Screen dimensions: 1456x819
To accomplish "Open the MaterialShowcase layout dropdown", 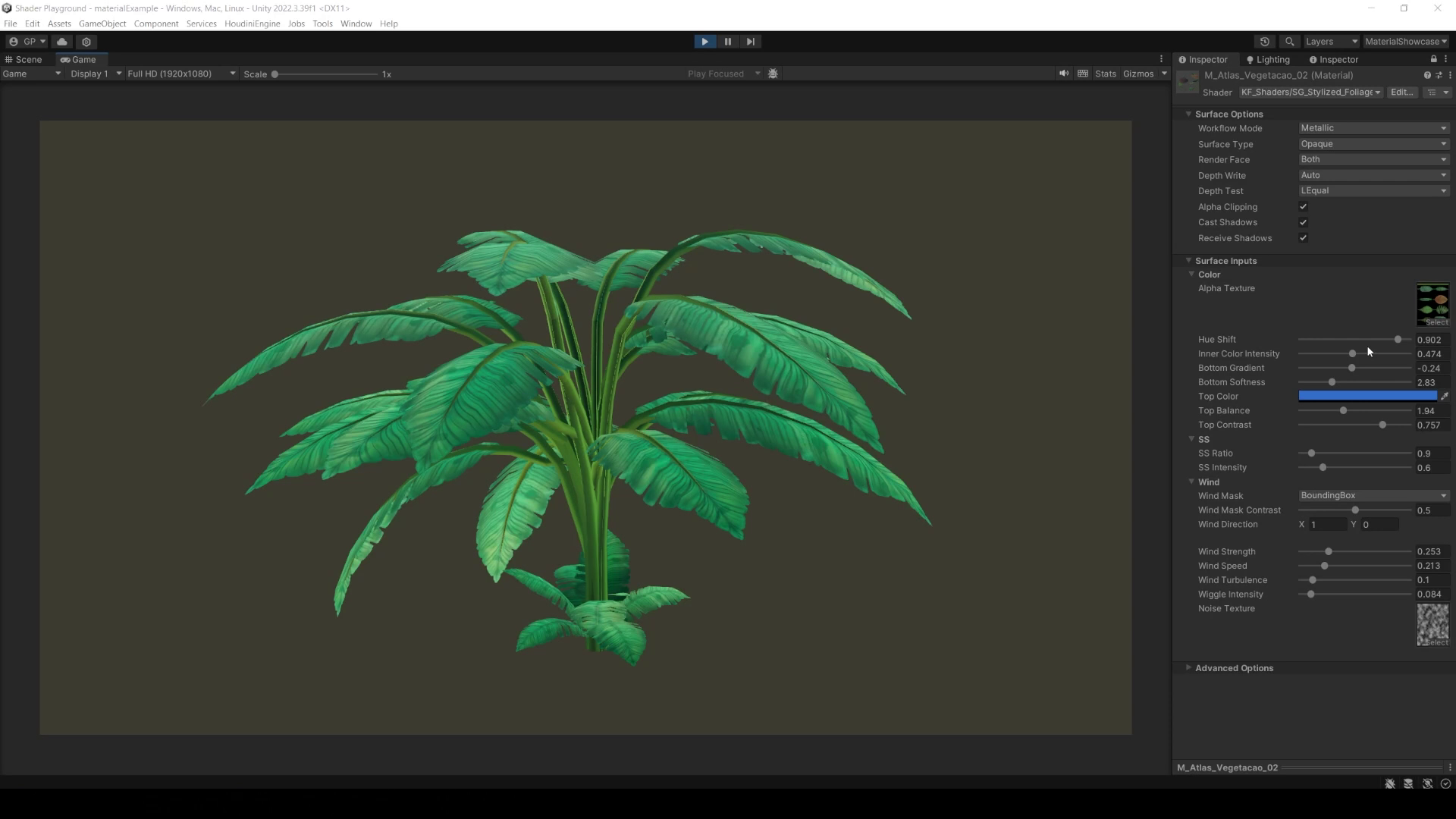I will coord(1405,42).
